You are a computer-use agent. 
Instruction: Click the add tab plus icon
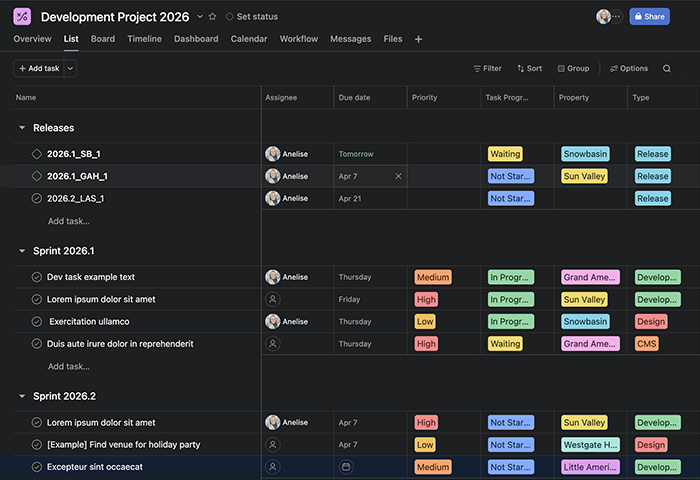pos(418,39)
